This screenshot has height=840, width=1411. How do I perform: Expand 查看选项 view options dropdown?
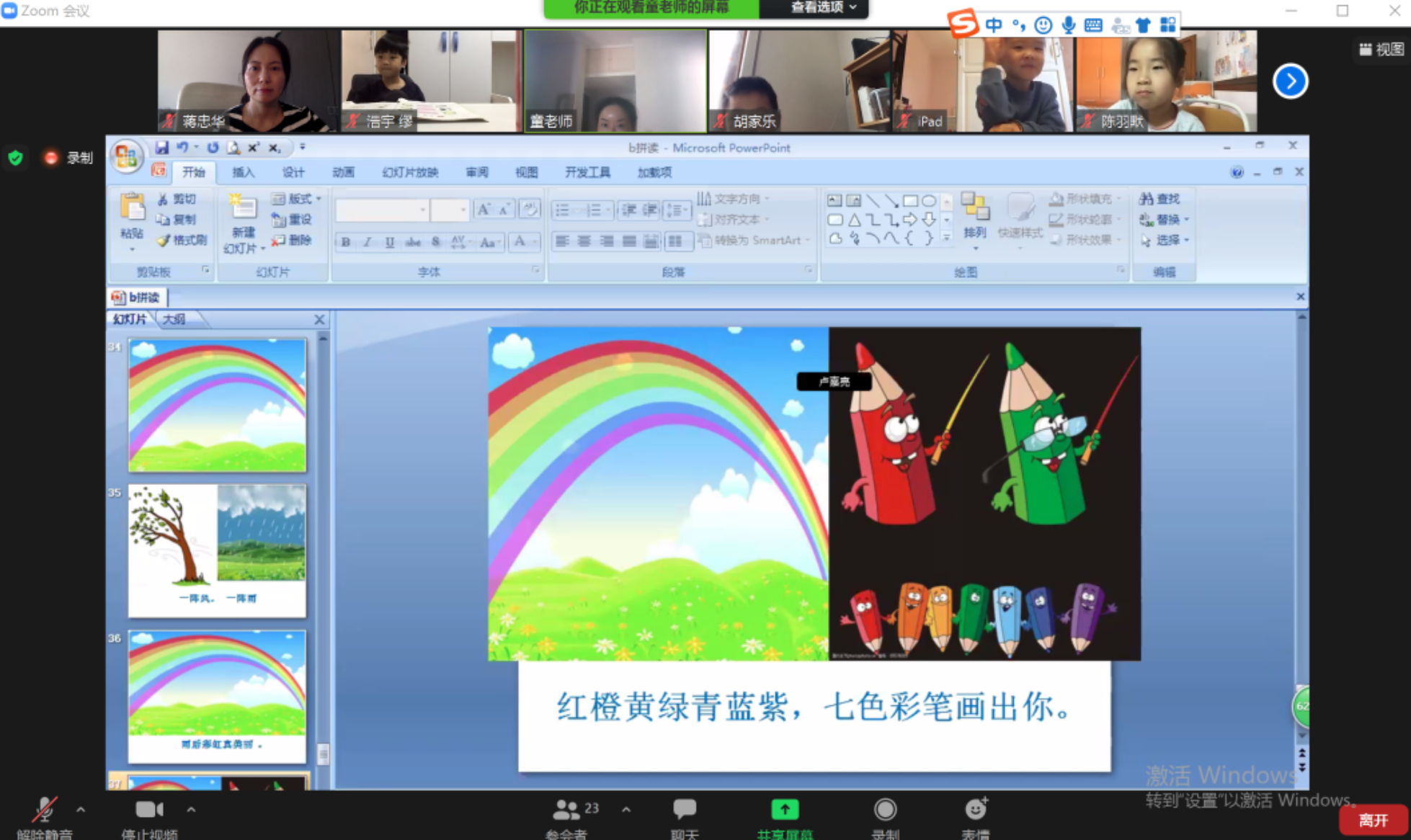[824, 7]
